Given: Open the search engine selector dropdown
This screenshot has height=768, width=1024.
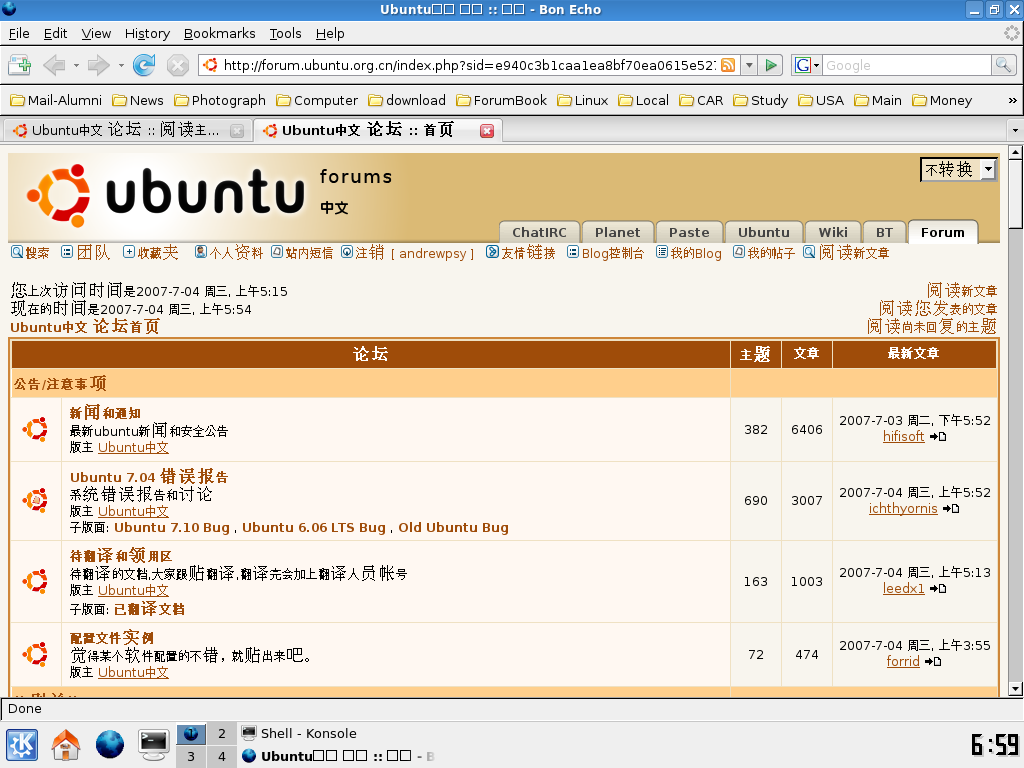Looking at the screenshot, I should [807, 65].
